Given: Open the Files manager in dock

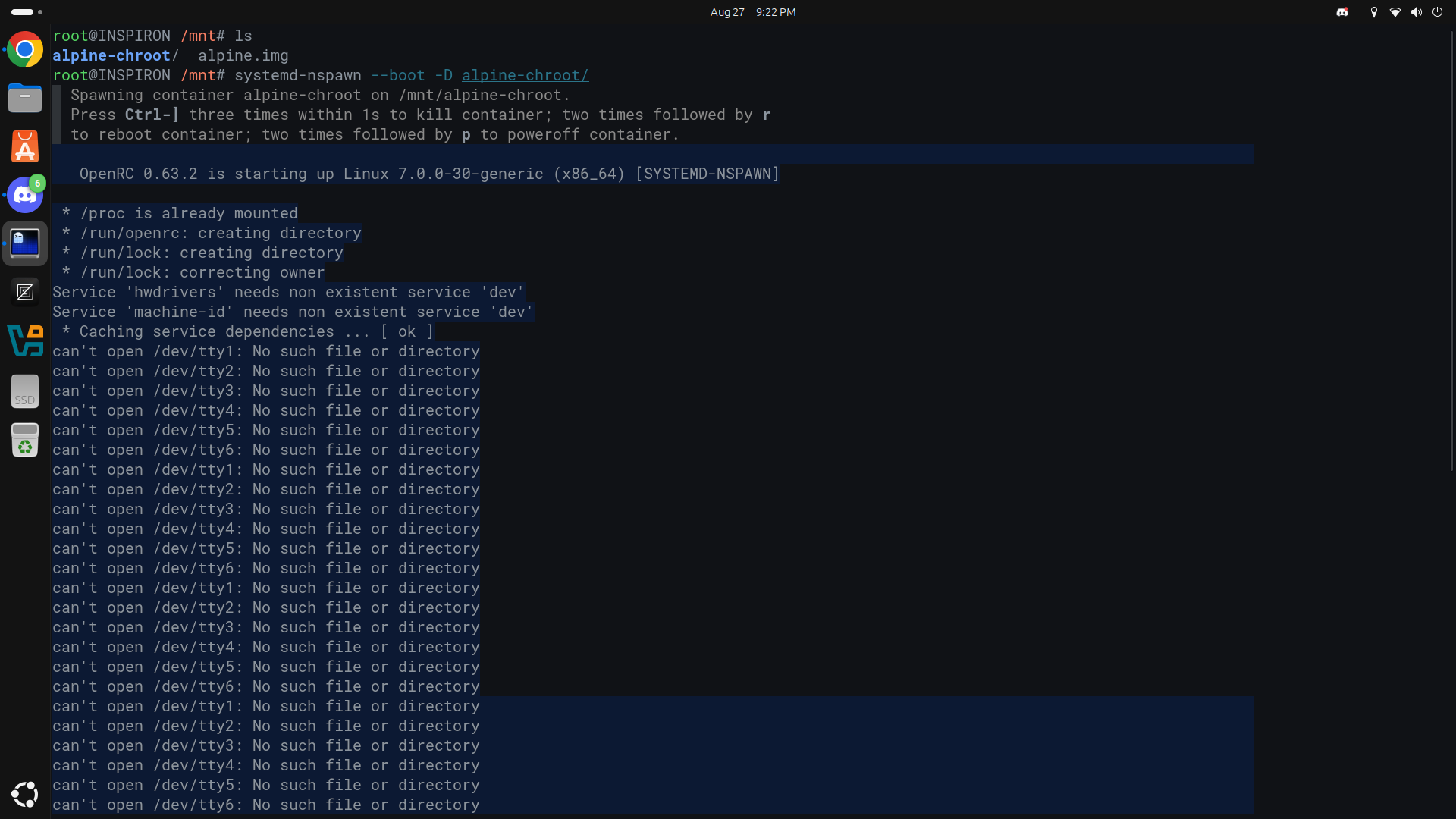Looking at the screenshot, I should (25, 99).
